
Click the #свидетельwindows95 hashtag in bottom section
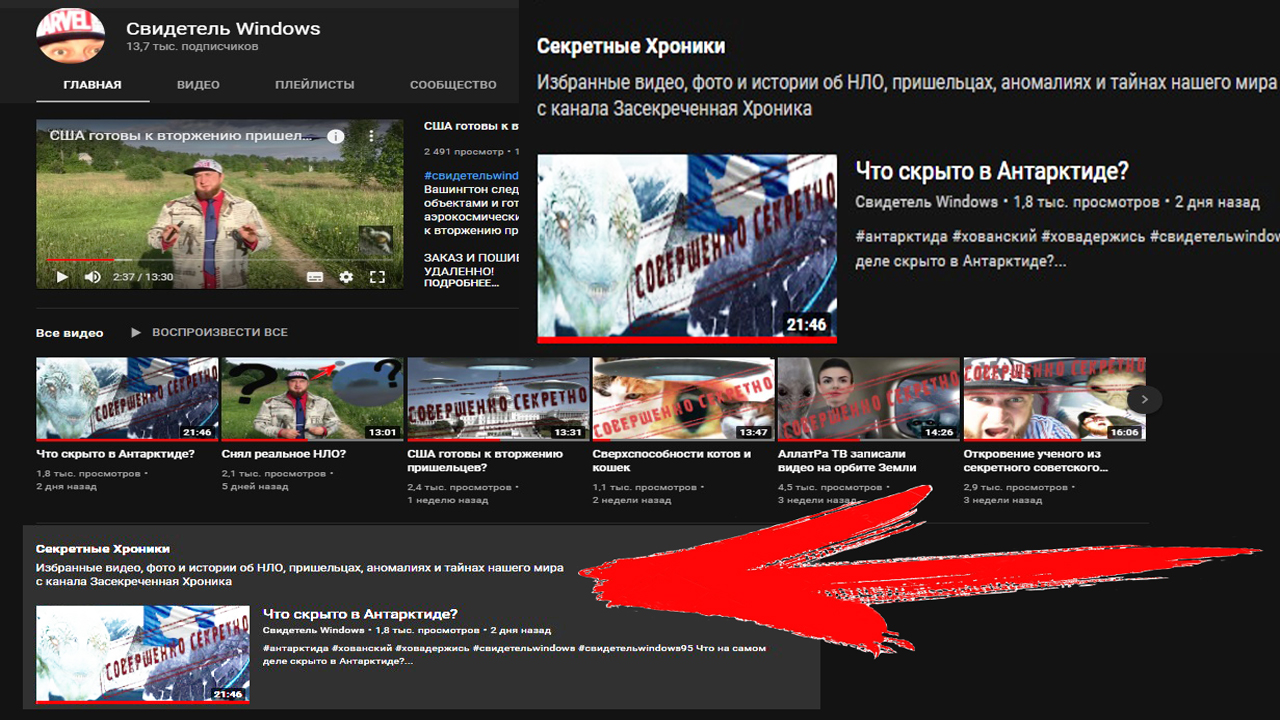[635, 648]
